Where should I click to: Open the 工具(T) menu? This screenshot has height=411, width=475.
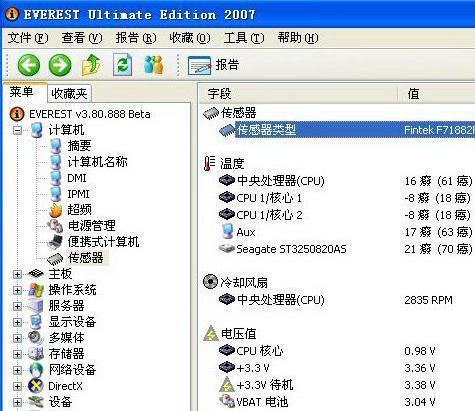[x=244, y=38]
